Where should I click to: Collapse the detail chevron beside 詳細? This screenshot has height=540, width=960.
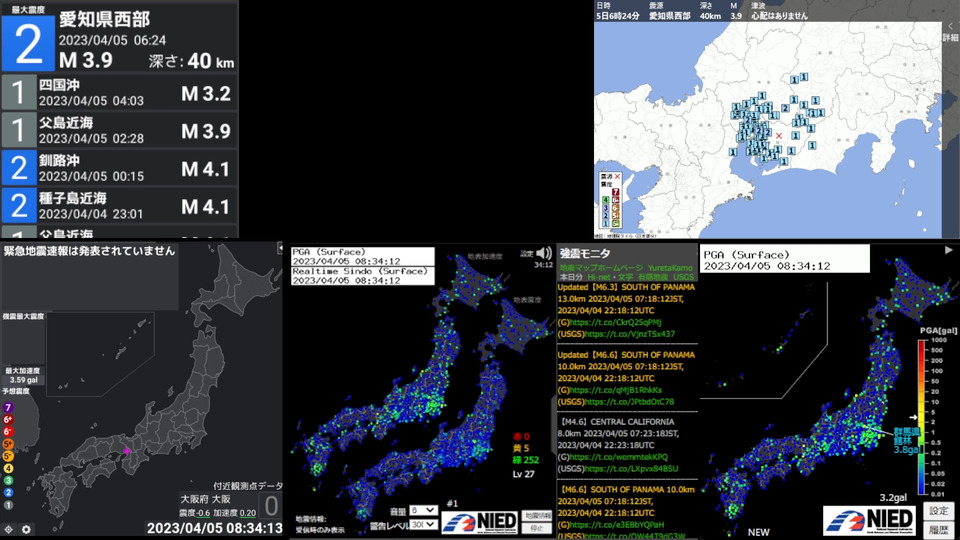950,26
